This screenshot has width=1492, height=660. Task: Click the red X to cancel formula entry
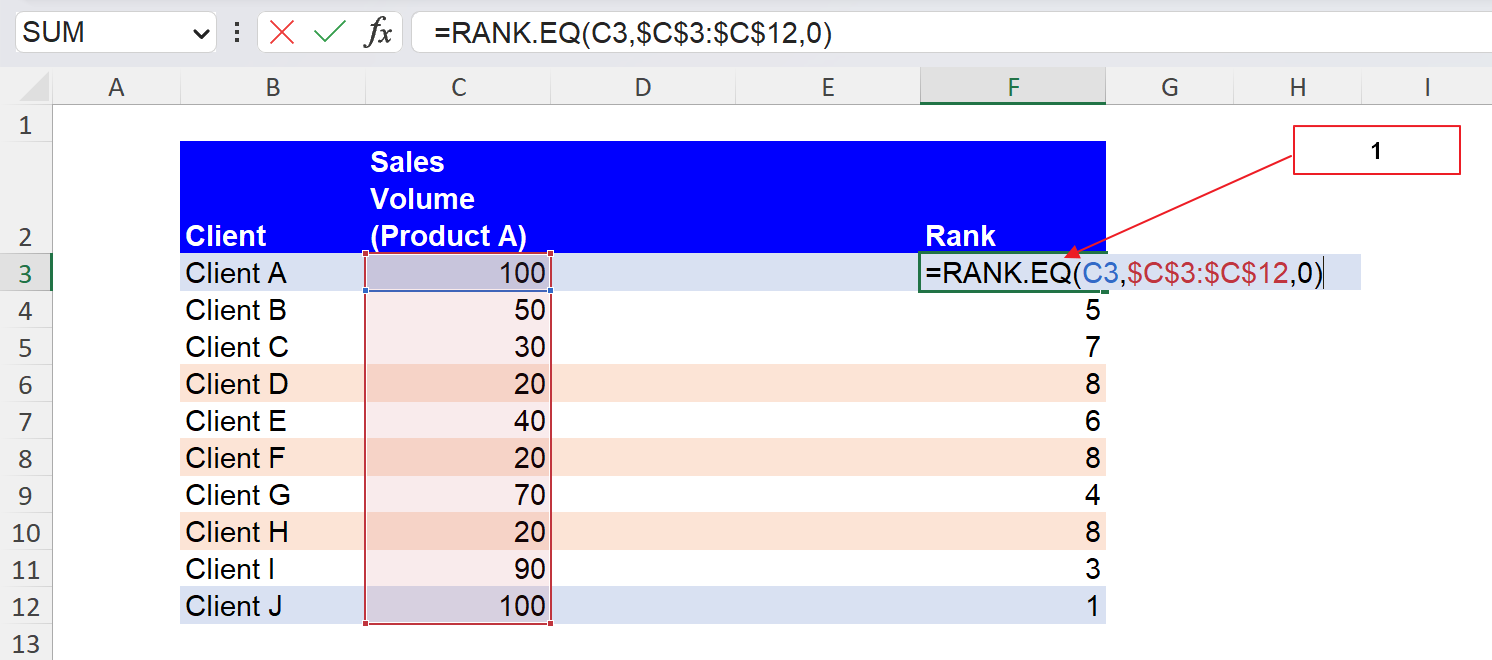[280, 31]
